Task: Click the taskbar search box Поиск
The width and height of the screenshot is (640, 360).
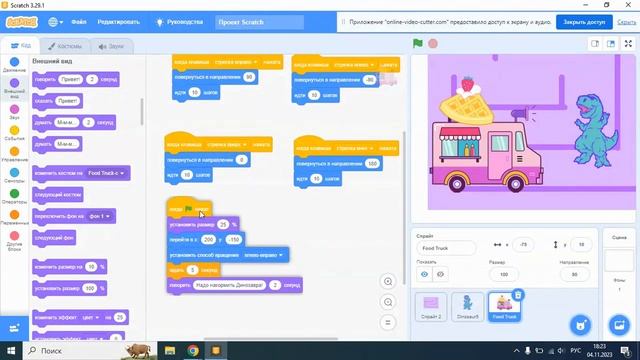Action: click(90, 351)
